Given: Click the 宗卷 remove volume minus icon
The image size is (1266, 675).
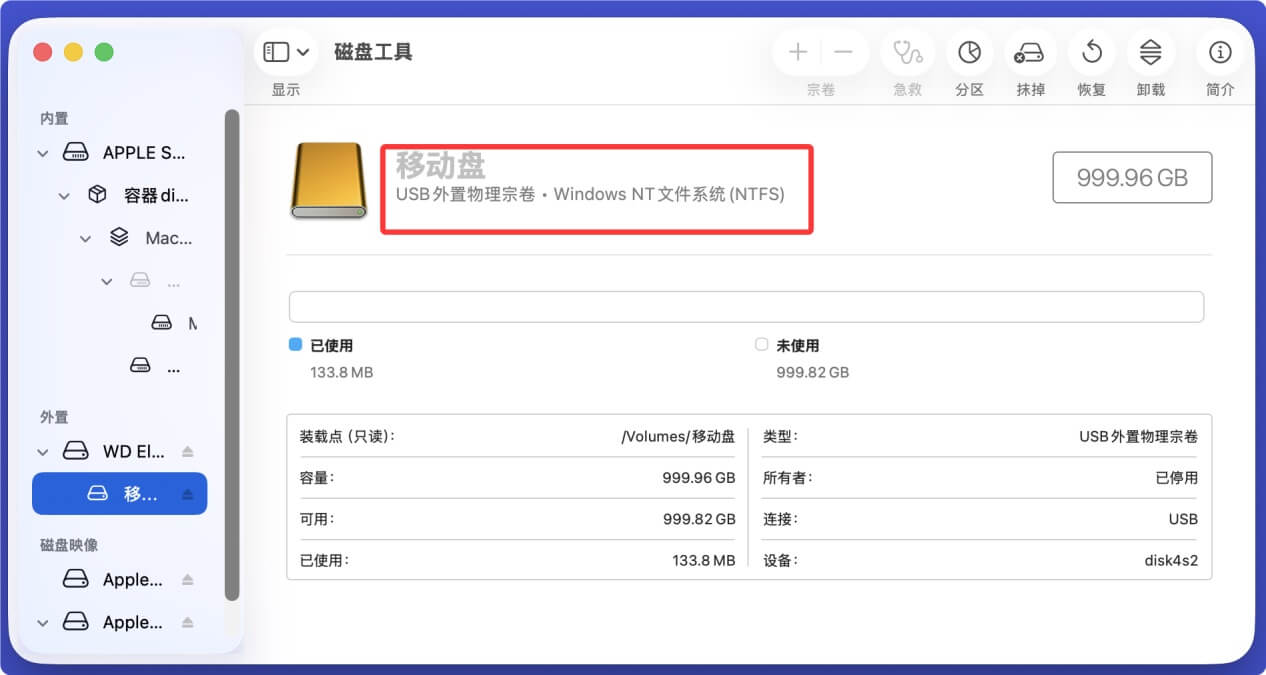Looking at the screenshot, I should coord(841,52).
